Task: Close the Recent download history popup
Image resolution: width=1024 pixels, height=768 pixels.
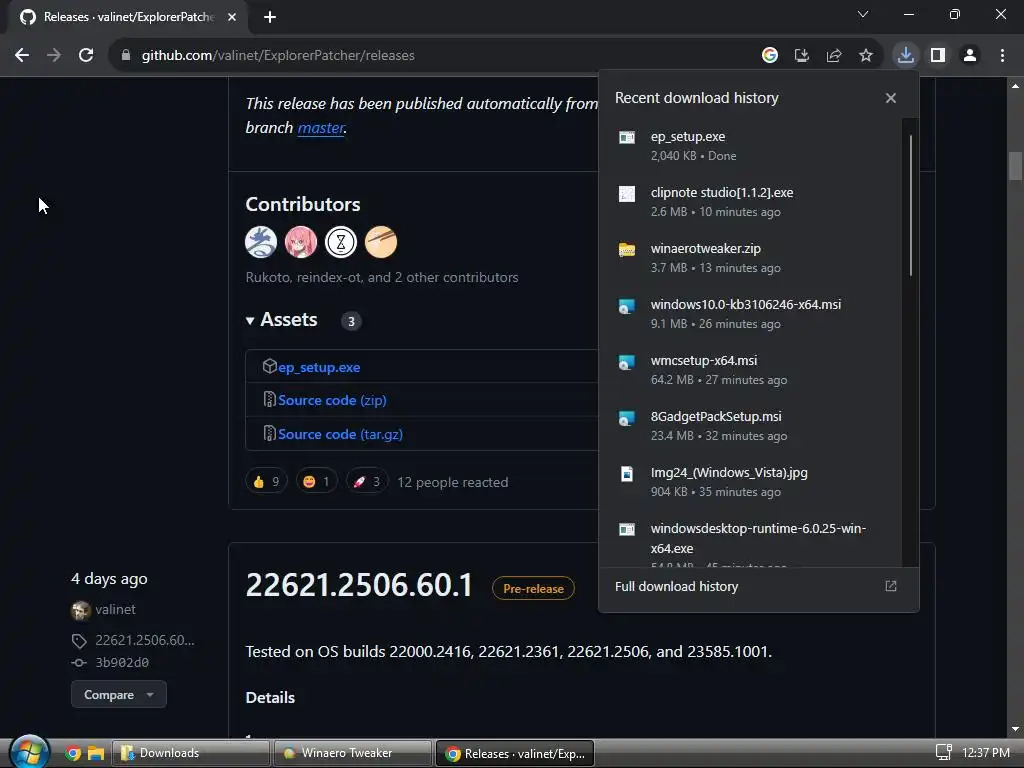Action: click(x=891, y=98)
